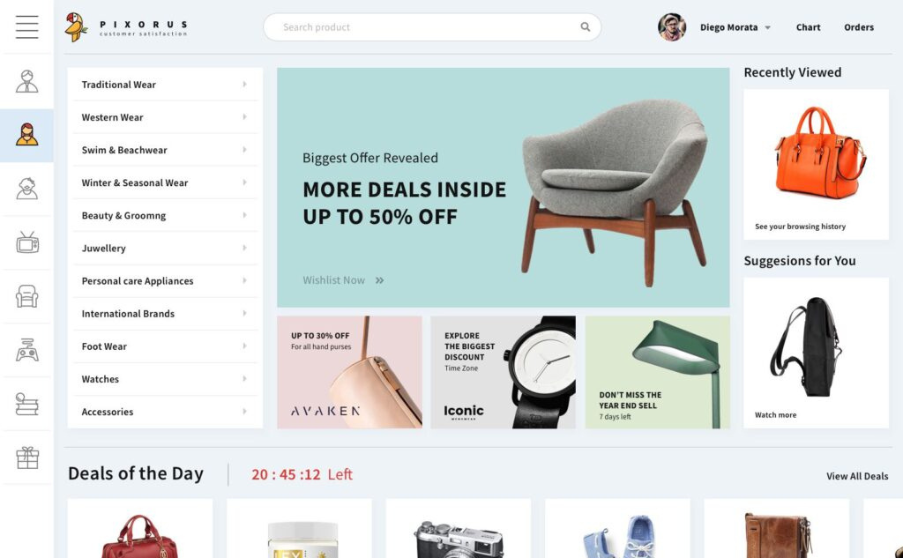The image size is (903, 558).
Task: Focus the Search product field
Action: [x=432, y=27]
